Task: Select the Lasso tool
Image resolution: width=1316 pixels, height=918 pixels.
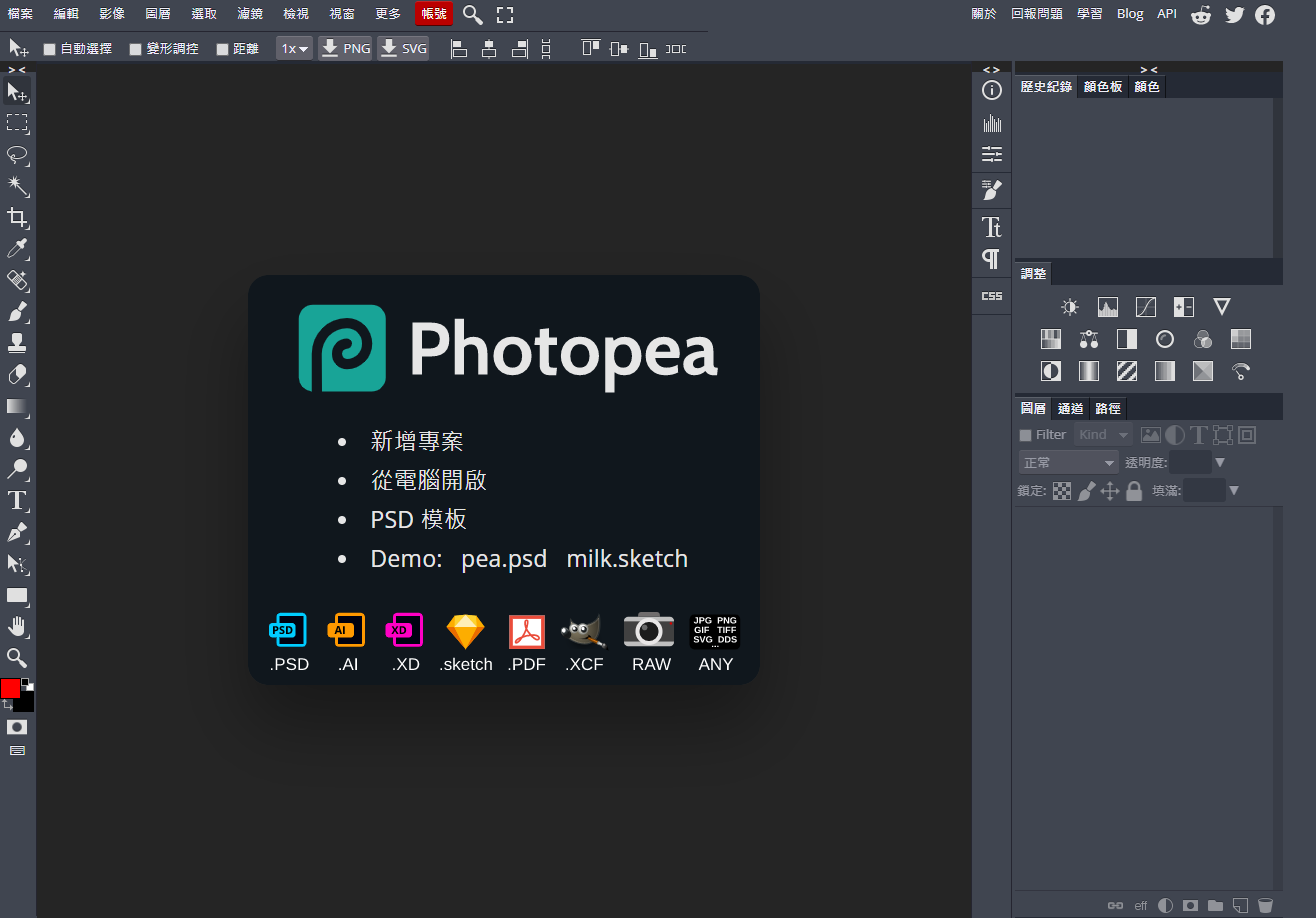Action: tap(17, 155)
